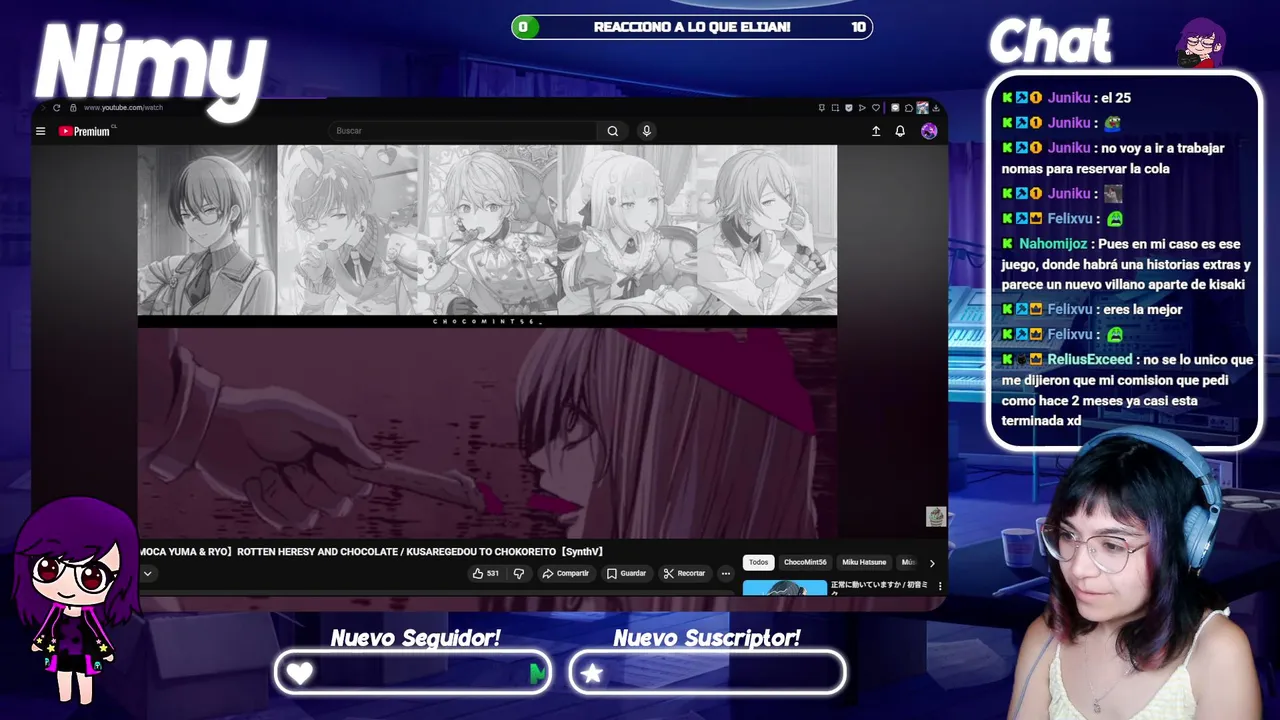Click the small channel watermark in video corner

point(936,516)
